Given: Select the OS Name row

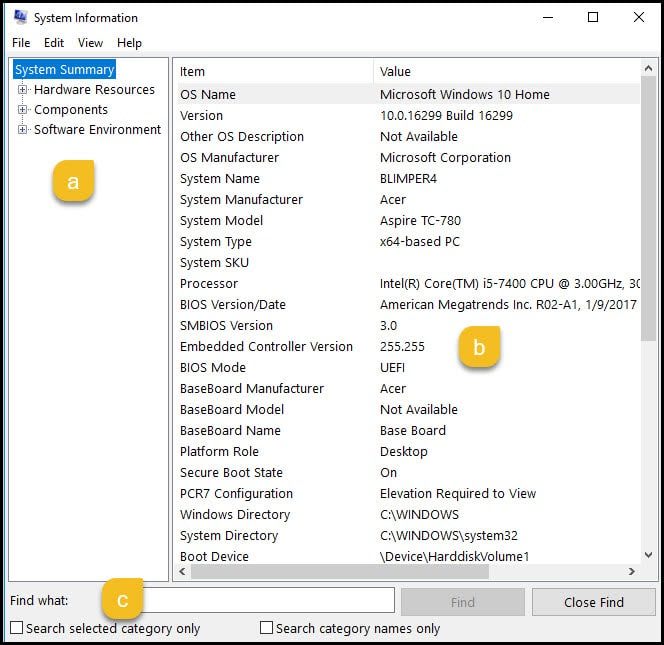Looking at the screenshot, I should tap(407, 94).
